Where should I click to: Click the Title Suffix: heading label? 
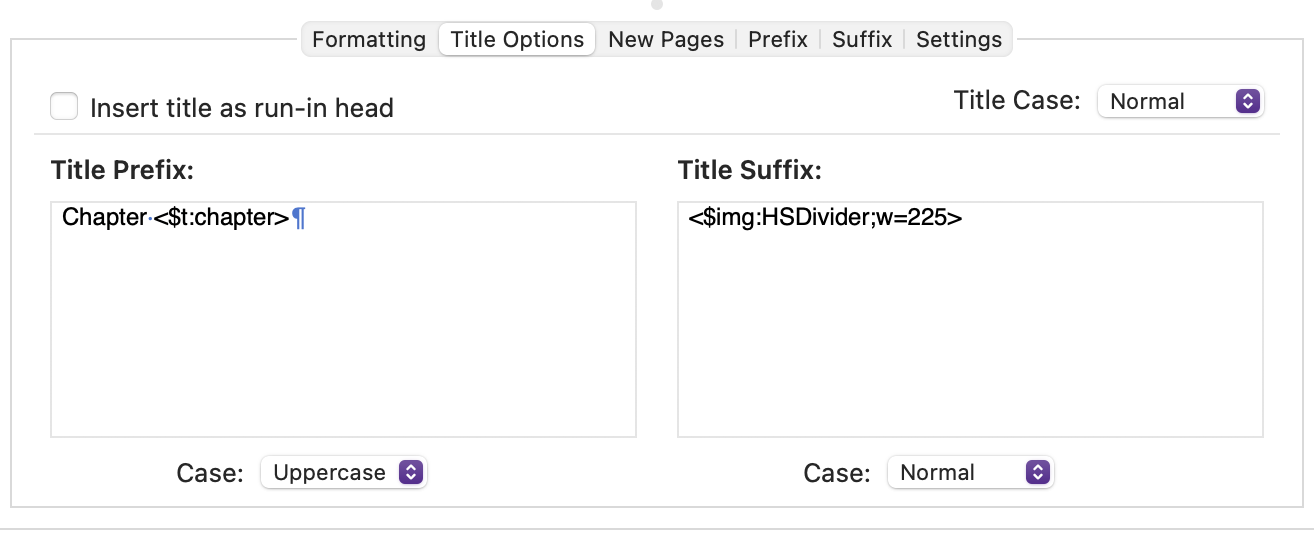click(x=749, y=170)
